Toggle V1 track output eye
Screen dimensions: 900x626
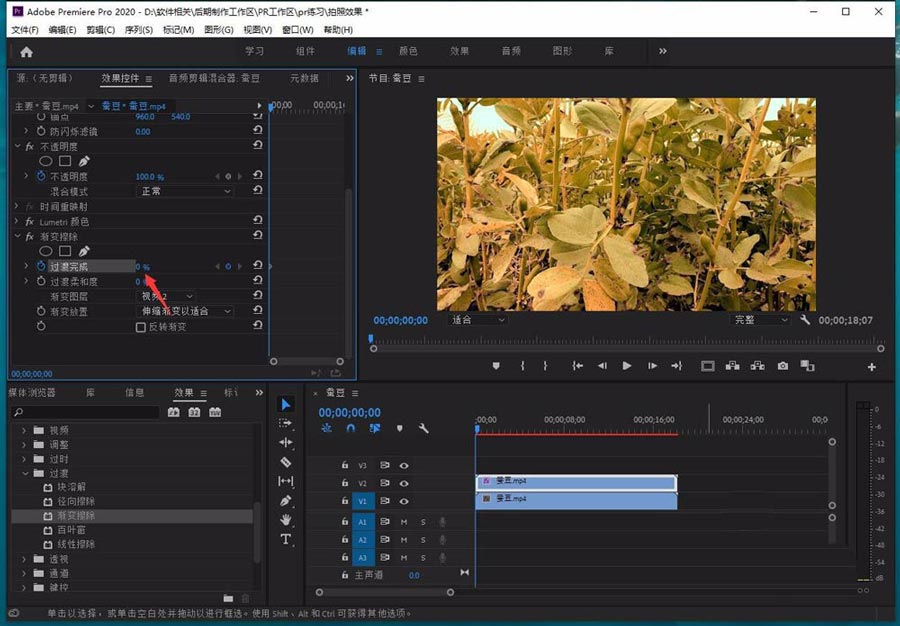tap(404, 501)
